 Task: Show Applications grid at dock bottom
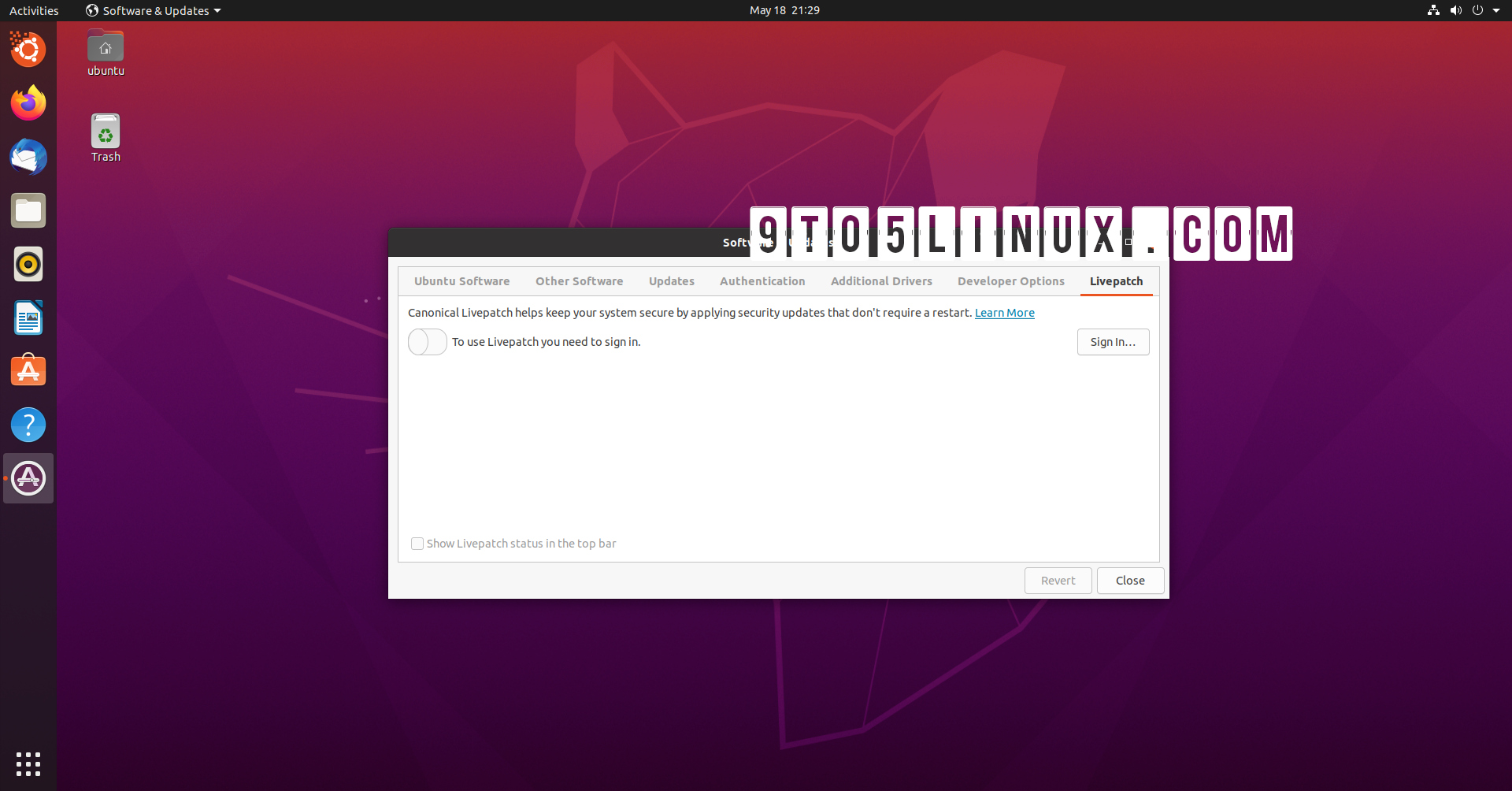(28, 763)
